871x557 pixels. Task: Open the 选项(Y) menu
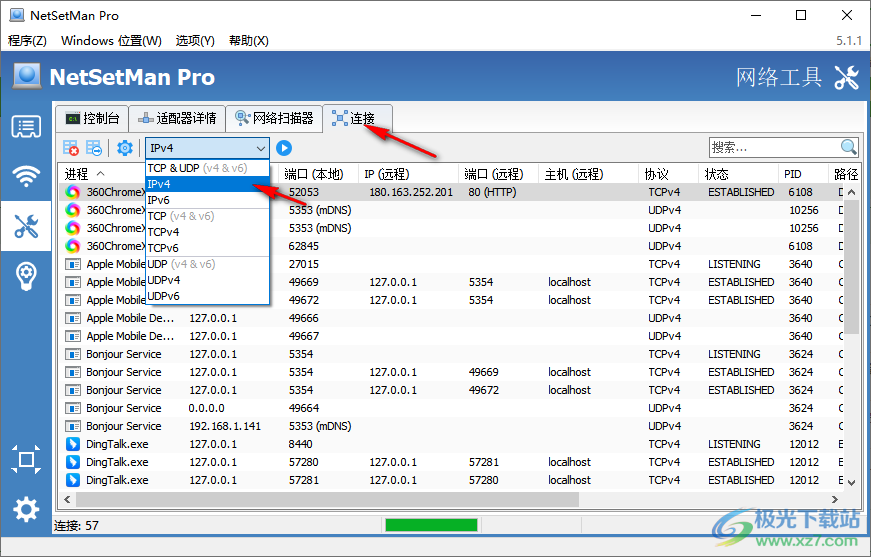[195, 41]
